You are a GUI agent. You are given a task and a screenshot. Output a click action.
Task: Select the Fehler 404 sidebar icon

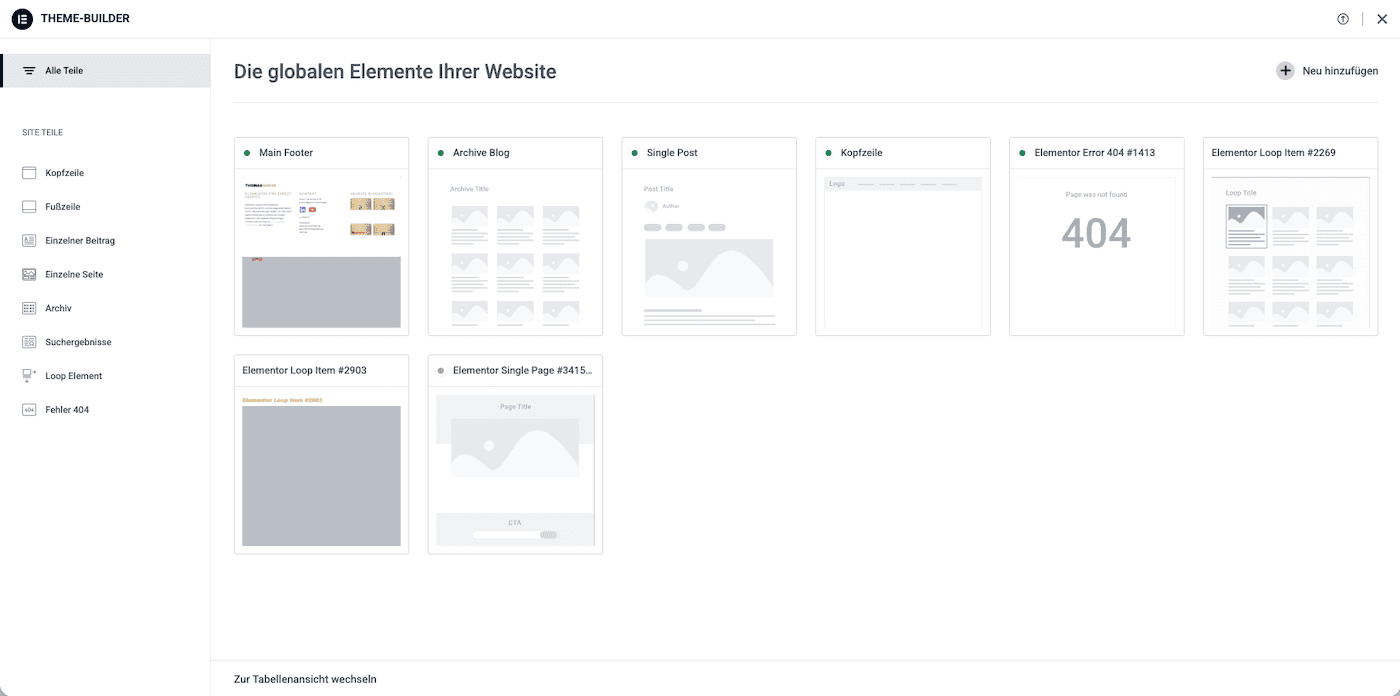(28, 409)
